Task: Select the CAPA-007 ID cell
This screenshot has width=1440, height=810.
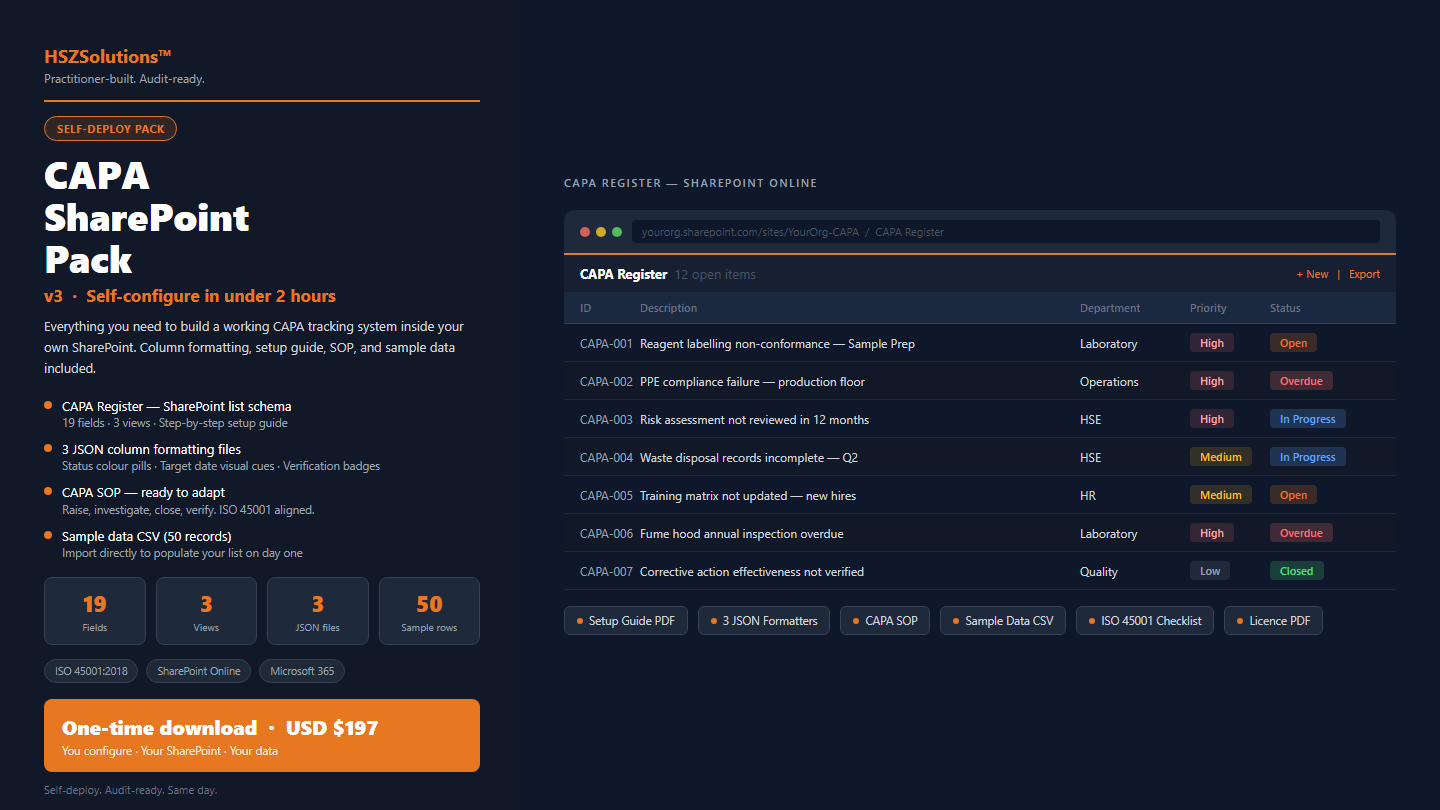Action: (x=606, y=572)
